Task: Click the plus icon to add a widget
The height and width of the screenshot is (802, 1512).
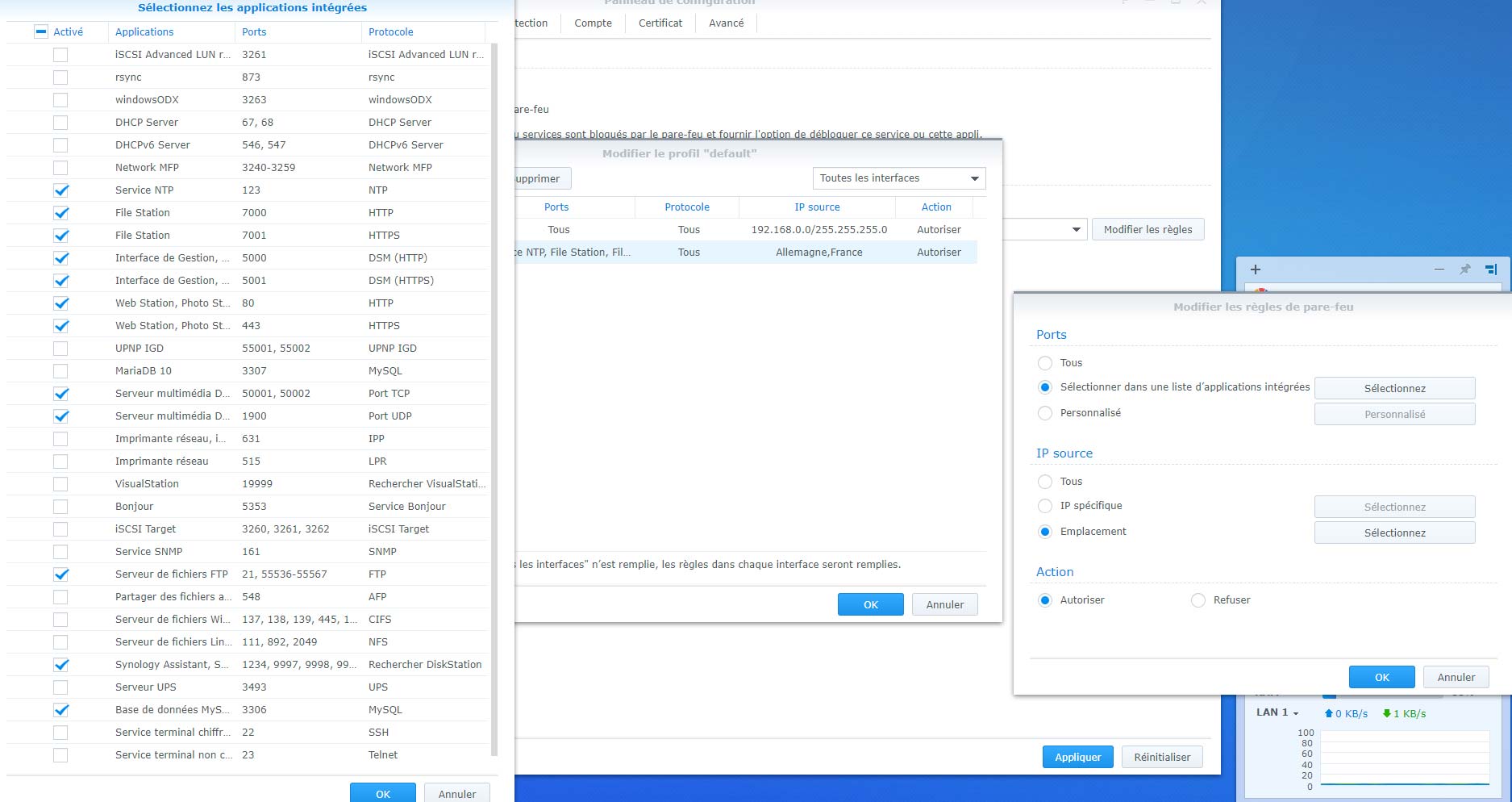Action: pyautogui.click(x=1255, y=269)
